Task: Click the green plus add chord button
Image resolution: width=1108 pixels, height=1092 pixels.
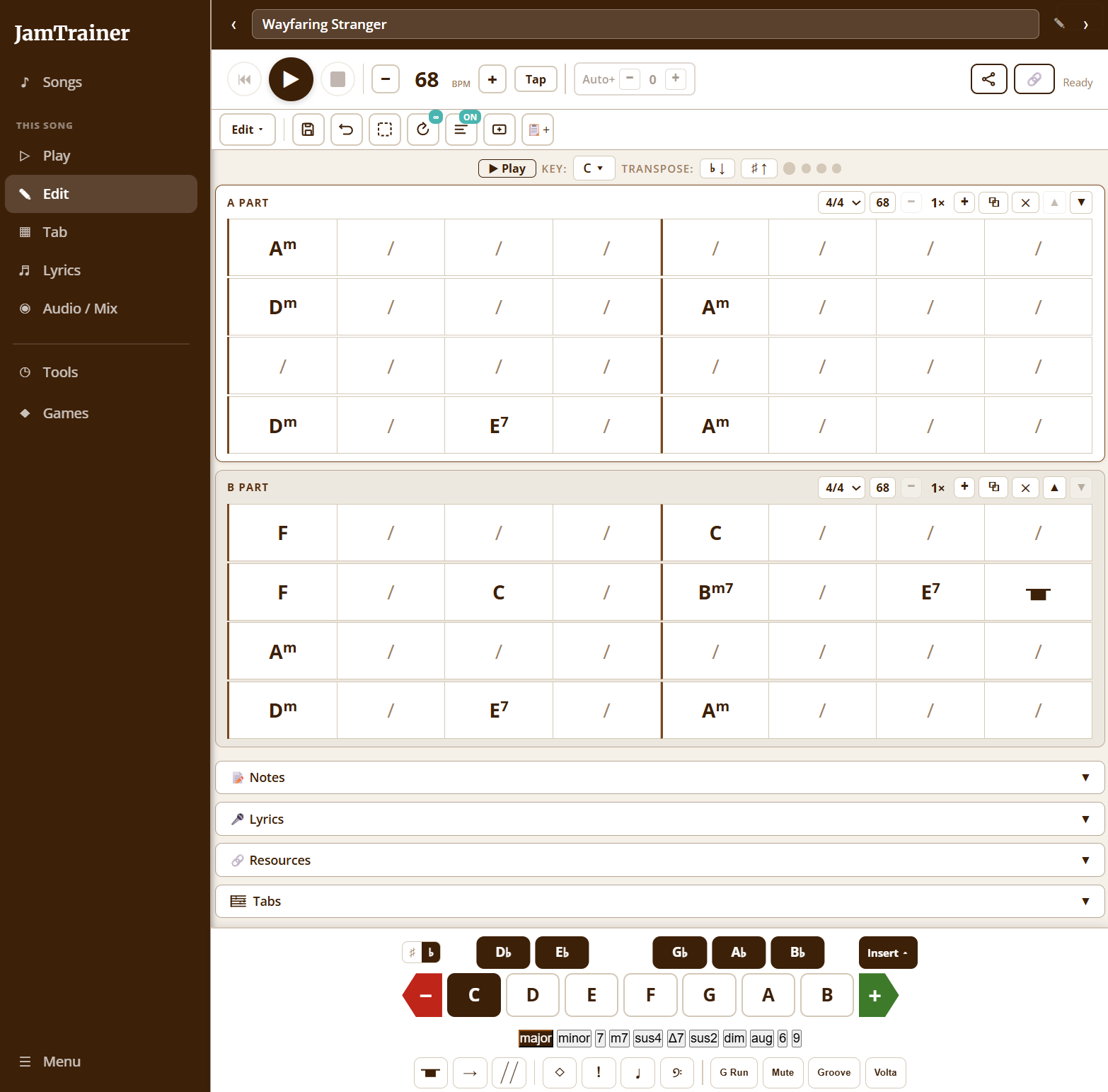Action: tap(878, 995)
